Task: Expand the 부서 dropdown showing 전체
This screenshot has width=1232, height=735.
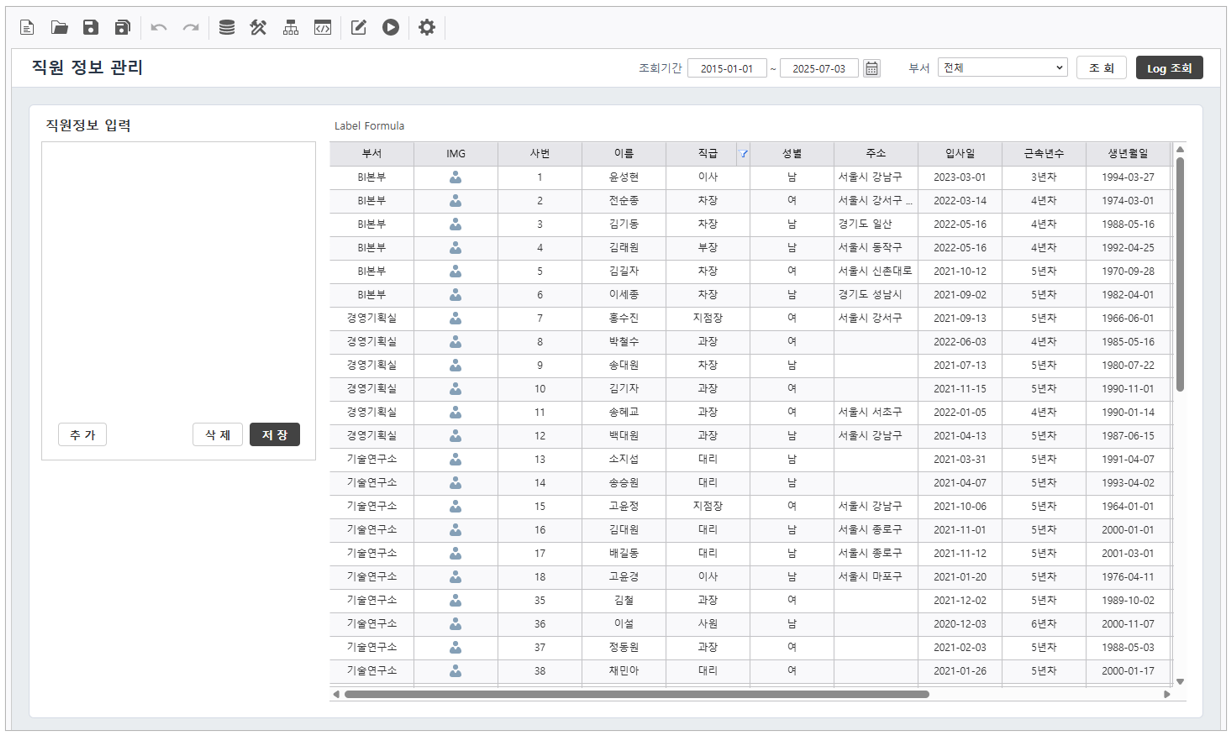Action: (1003, 68)
